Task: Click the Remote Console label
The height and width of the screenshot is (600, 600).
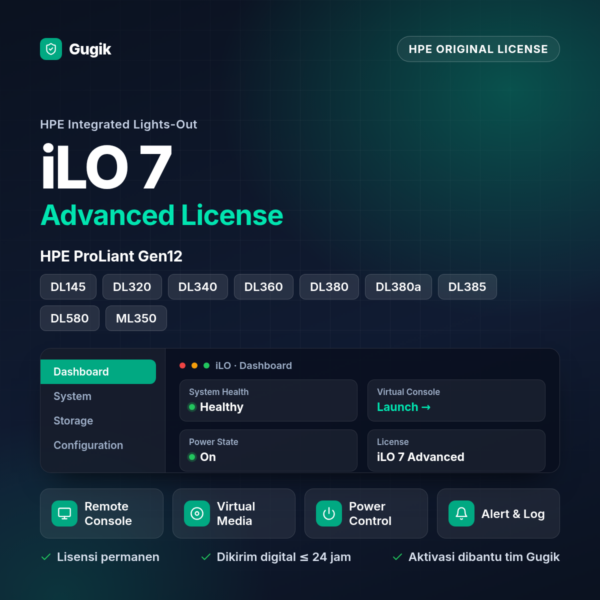Action: point(108,514)
